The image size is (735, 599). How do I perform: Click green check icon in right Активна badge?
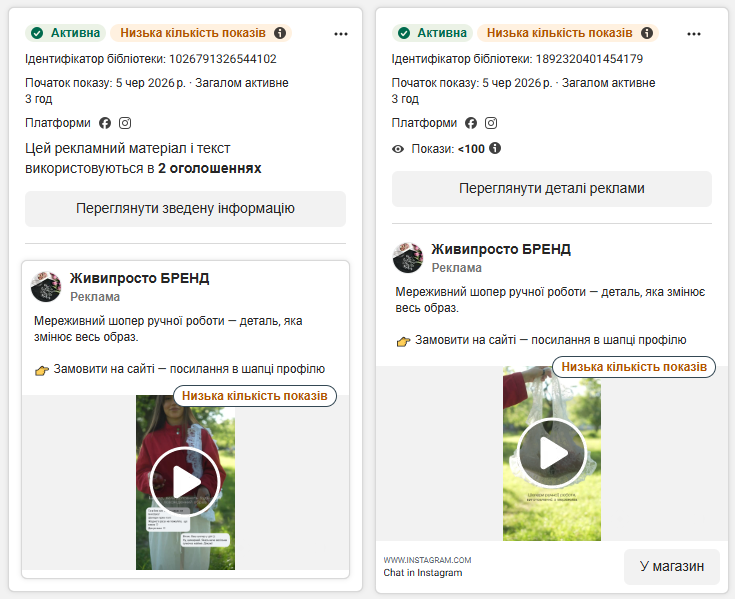(404, 33)
